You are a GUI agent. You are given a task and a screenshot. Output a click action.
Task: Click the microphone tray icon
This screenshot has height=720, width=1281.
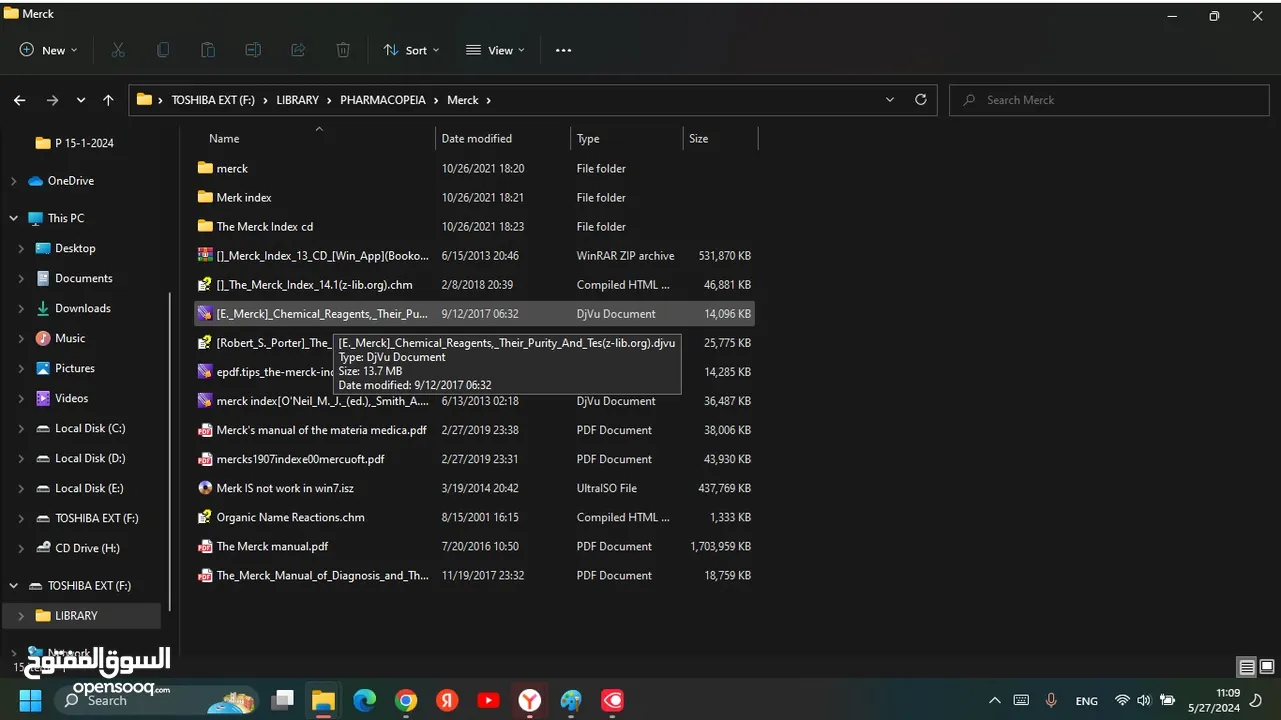coord(1051,700)
